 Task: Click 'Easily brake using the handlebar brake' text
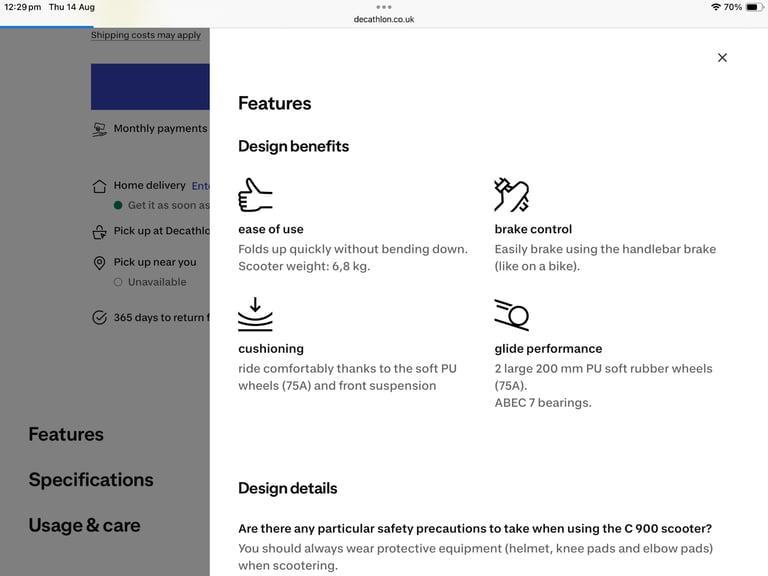pos(605,249)
